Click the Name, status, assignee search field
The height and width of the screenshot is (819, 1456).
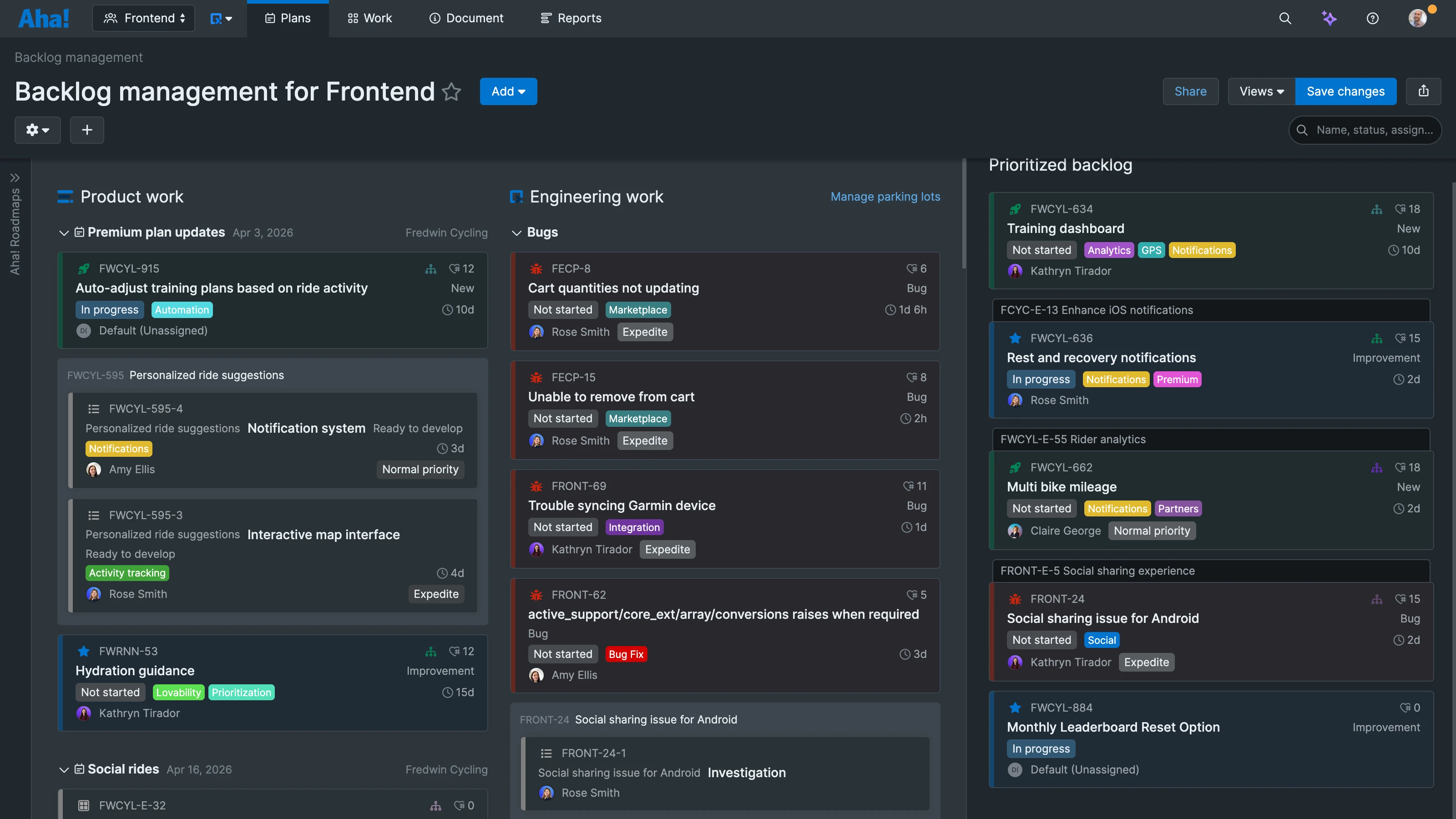pos(1365,130)
